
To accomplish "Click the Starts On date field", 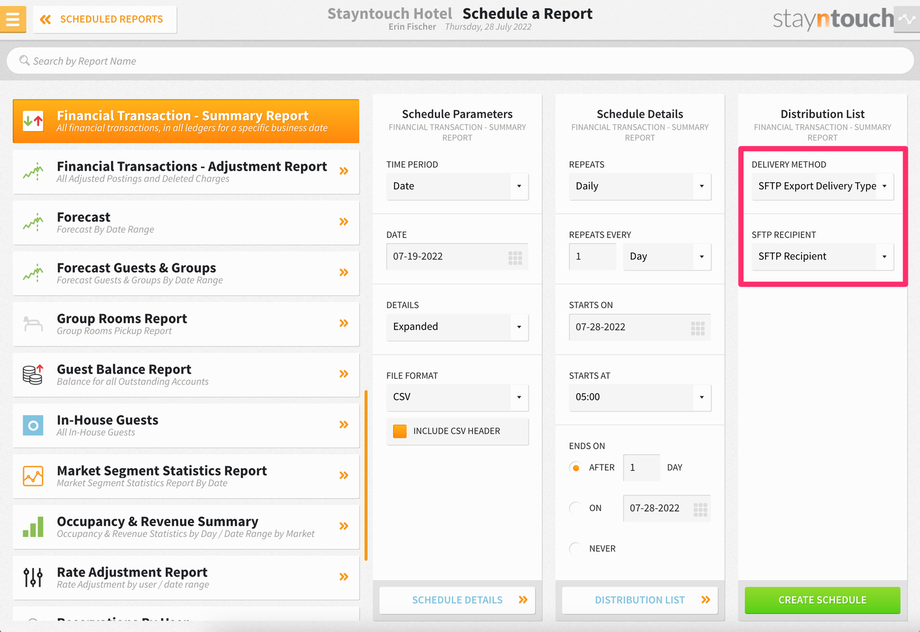I will click(640, 327).
